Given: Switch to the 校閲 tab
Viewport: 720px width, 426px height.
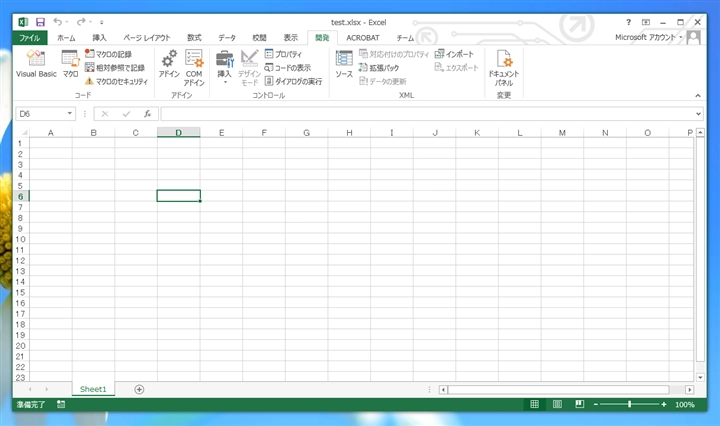Looking at the screenshot, I should (x=259, y=38).
